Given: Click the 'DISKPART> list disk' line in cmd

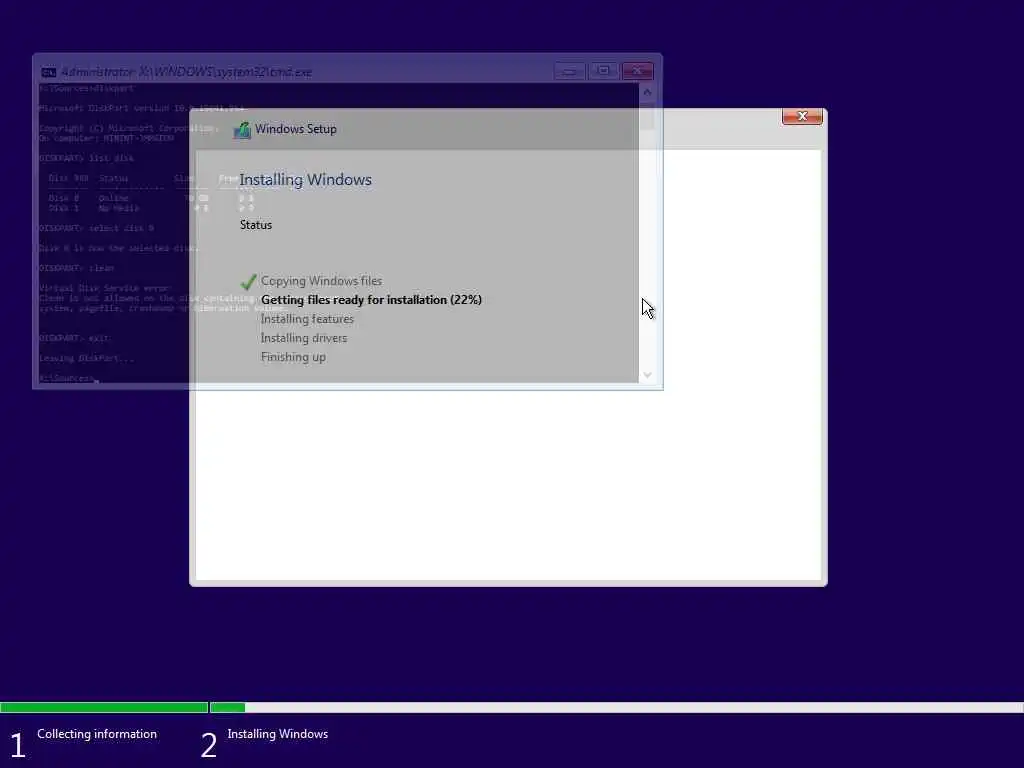Looking at the screenshot, I should pos(86,158).
